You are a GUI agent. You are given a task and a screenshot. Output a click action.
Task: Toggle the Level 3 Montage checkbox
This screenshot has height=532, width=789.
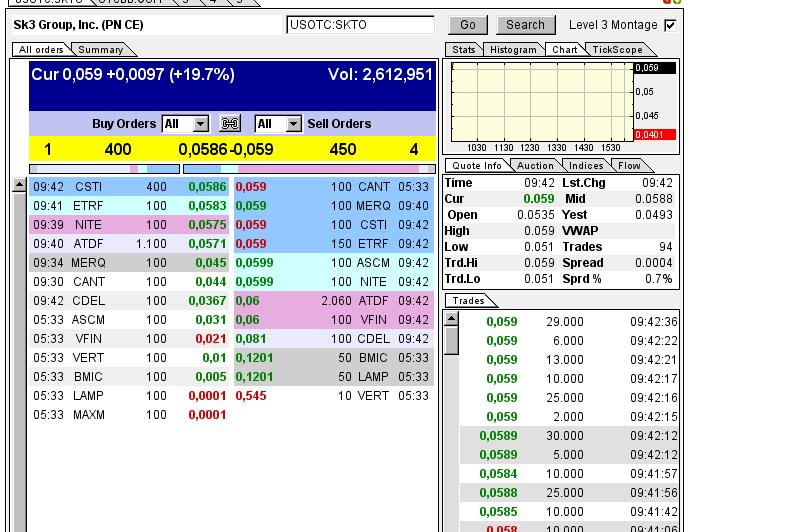tap(670, 25)
